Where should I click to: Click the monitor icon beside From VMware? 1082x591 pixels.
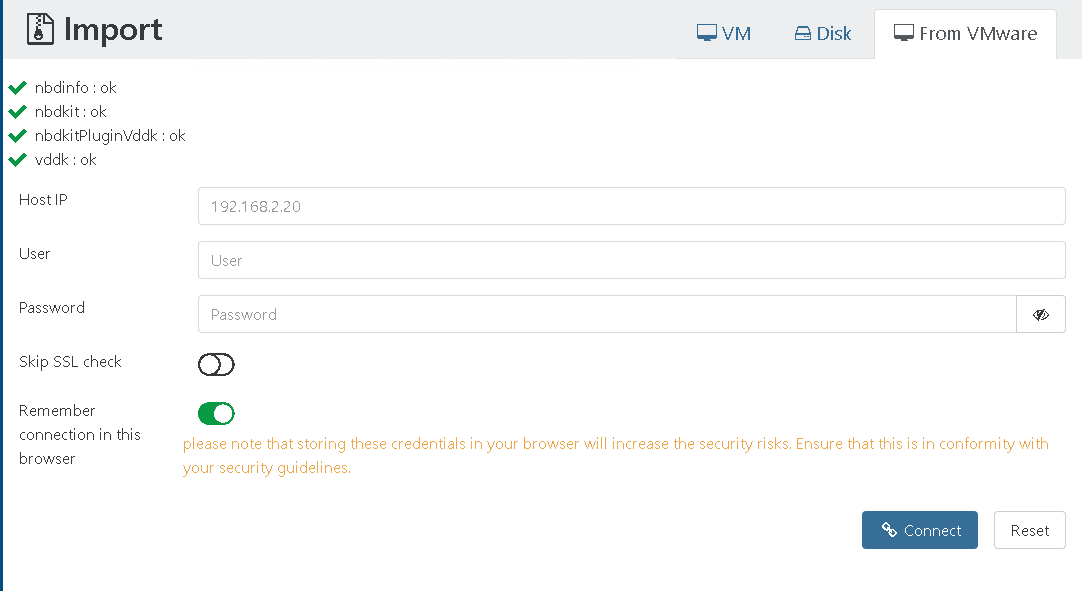[903, 33]
